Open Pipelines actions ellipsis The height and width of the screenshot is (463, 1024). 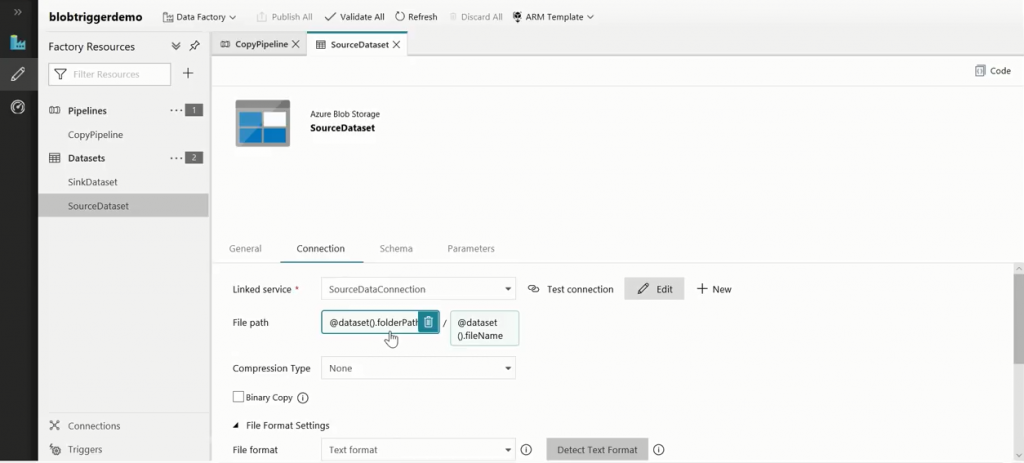point(176,110)
